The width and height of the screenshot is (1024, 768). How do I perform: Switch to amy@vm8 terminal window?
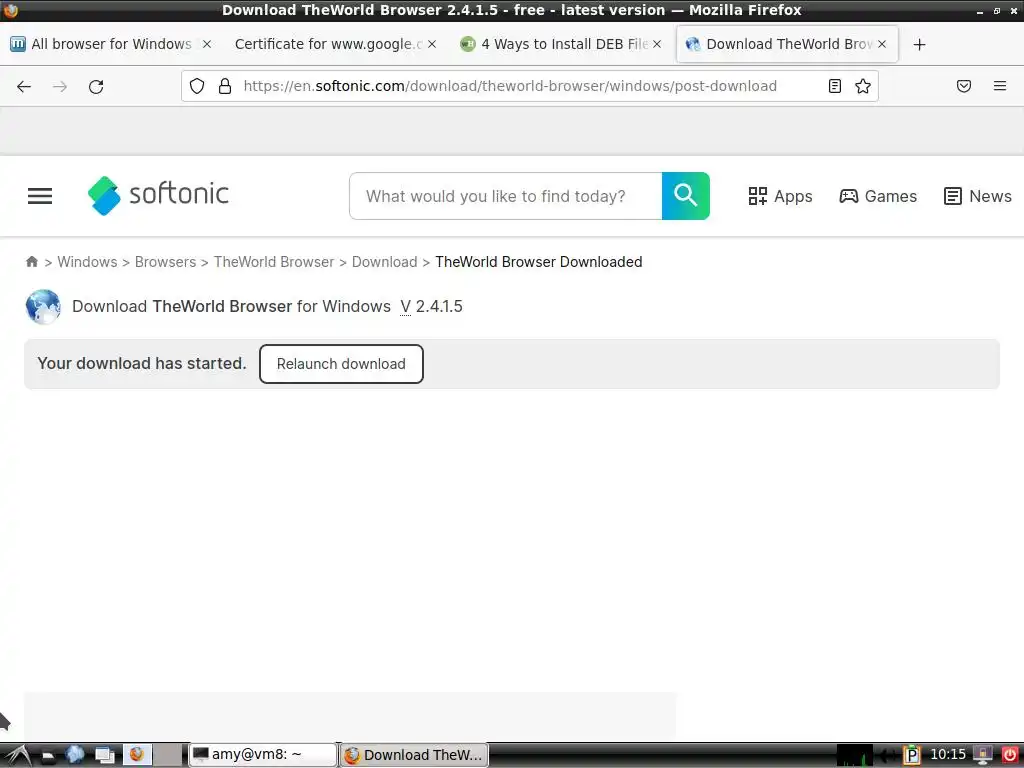tap(263, 755)
